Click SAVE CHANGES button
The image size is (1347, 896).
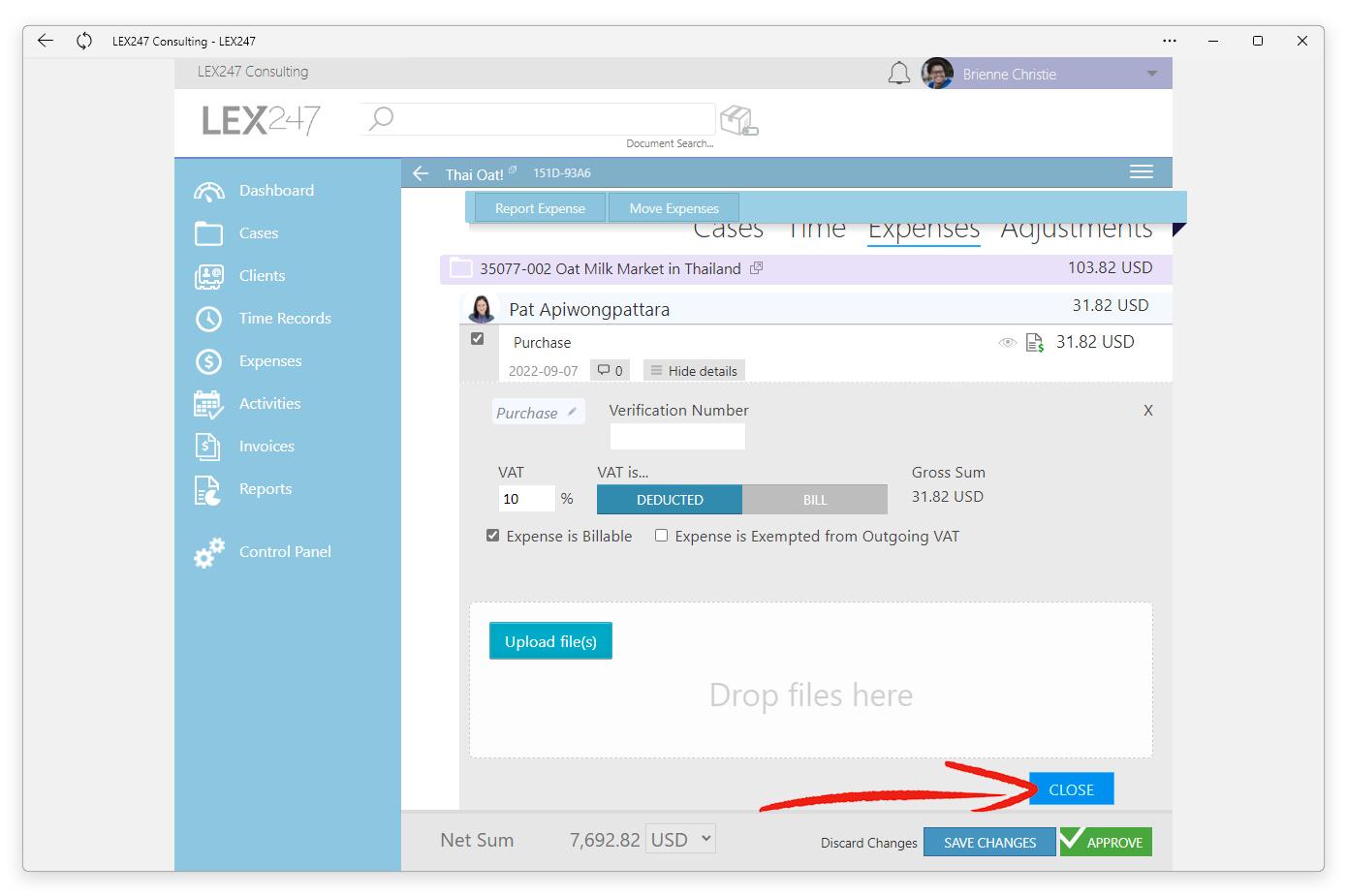pyautogui.click(x=989, y=842)
